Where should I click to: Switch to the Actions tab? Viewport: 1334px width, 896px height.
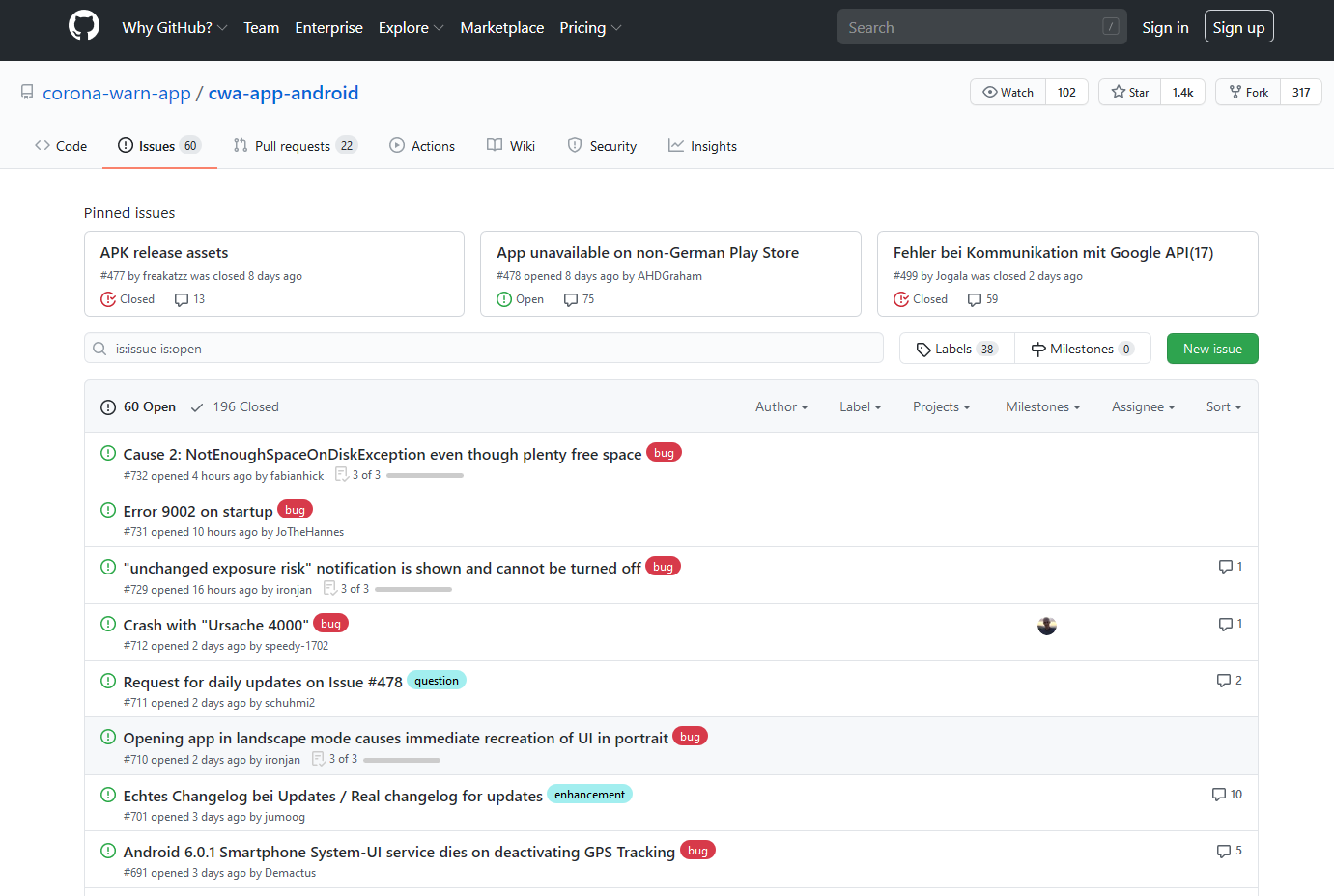pyautogui.click(x=422, y=146)
